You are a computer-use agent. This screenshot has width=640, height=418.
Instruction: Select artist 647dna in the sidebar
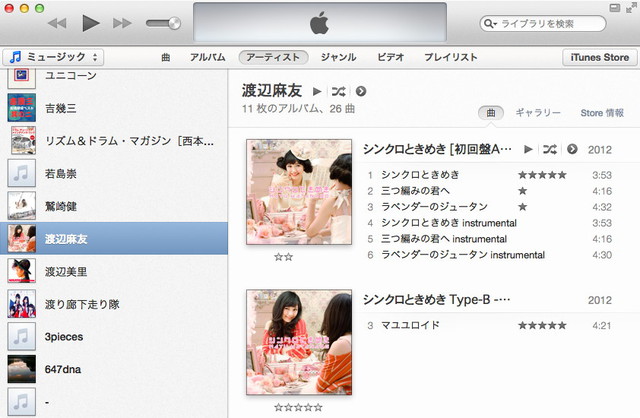pos(114,369)
